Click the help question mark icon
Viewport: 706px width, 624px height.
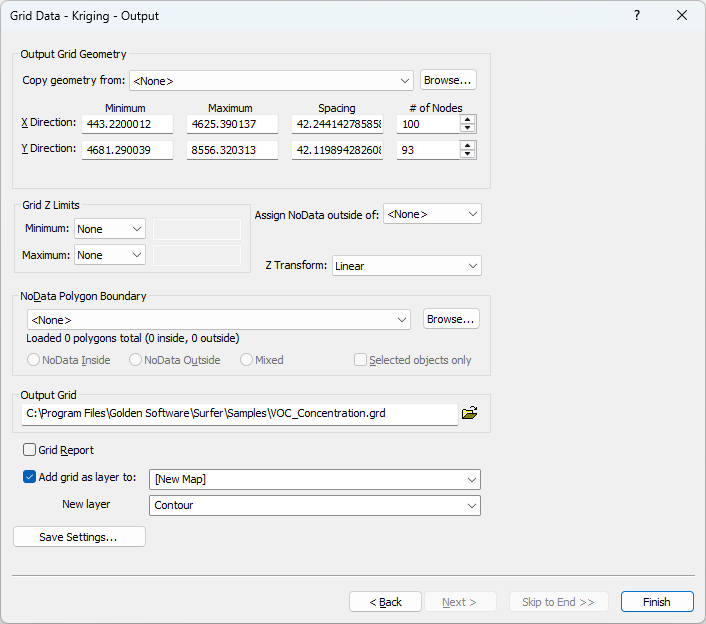click(x=637, y=15)
